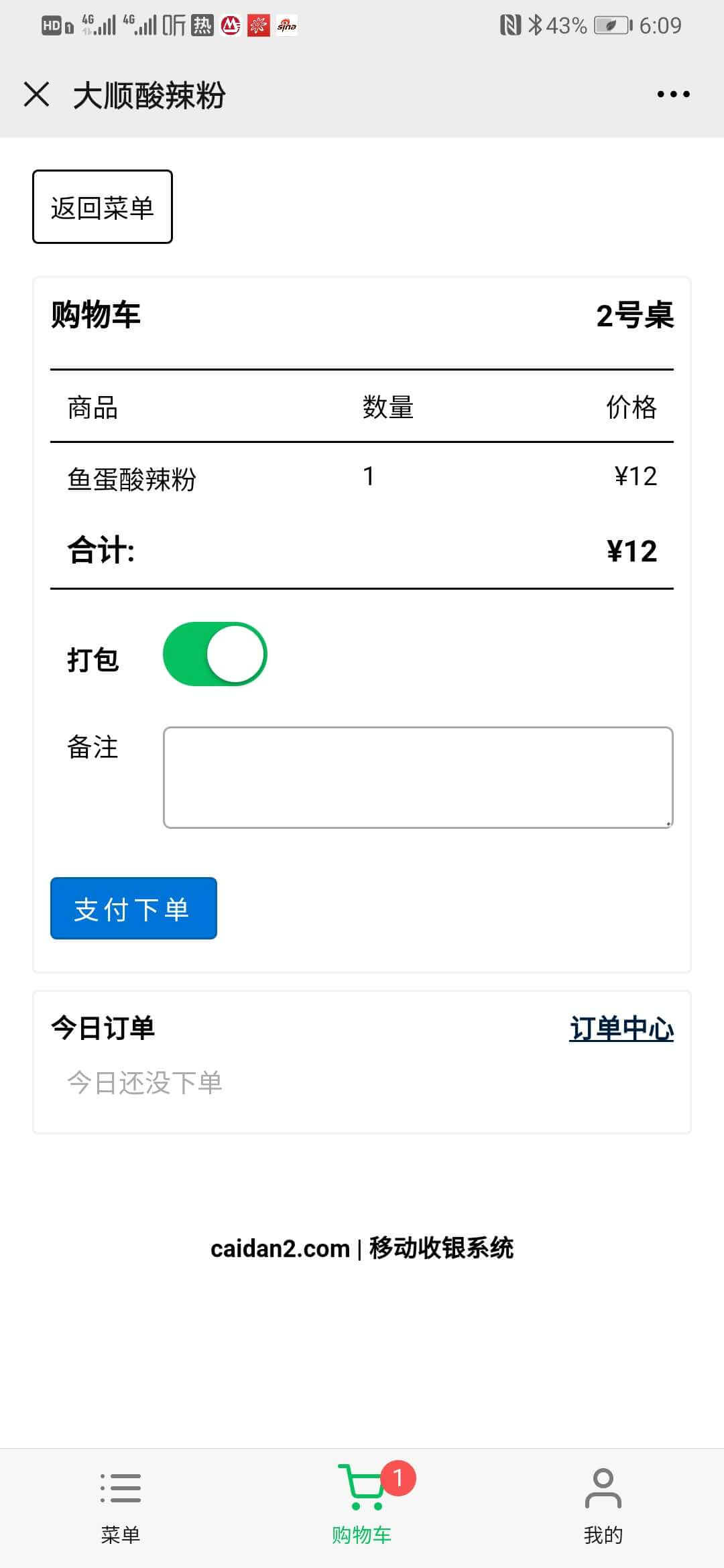The height and width of the screenshot is (1568, 724).
Task: Tap the Bluetooth icon in status bar
Action: [x=534, y=25]
